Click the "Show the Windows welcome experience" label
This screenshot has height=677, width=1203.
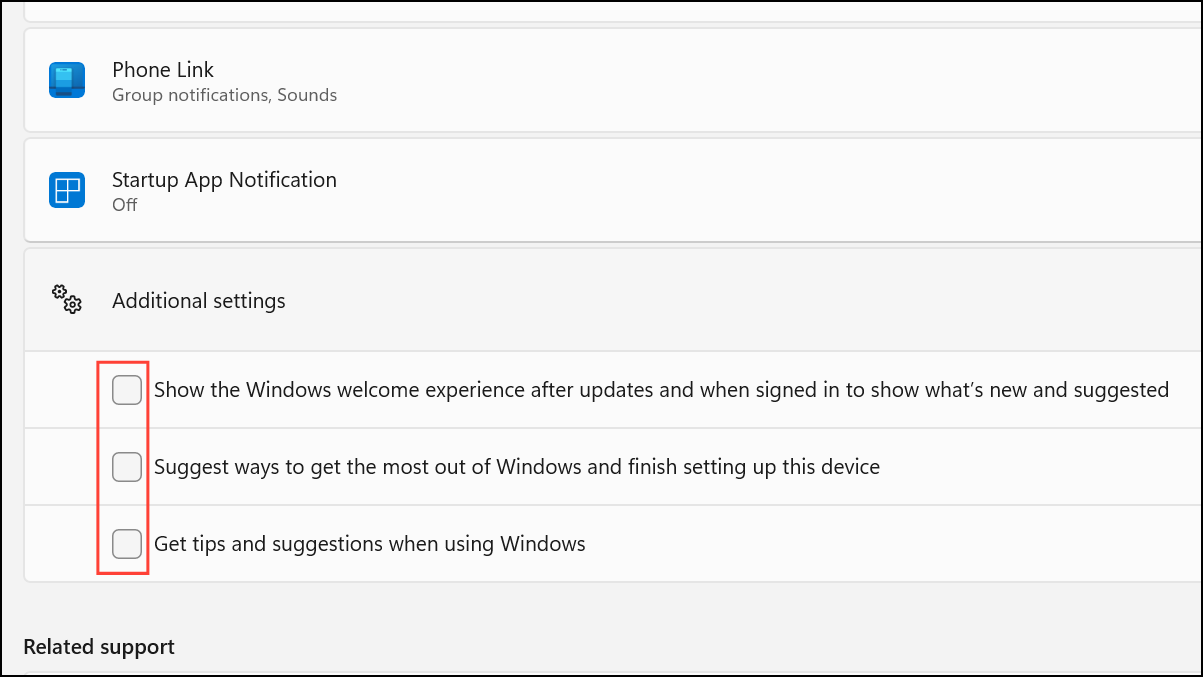pyautogui.click(x=661, y=390)
